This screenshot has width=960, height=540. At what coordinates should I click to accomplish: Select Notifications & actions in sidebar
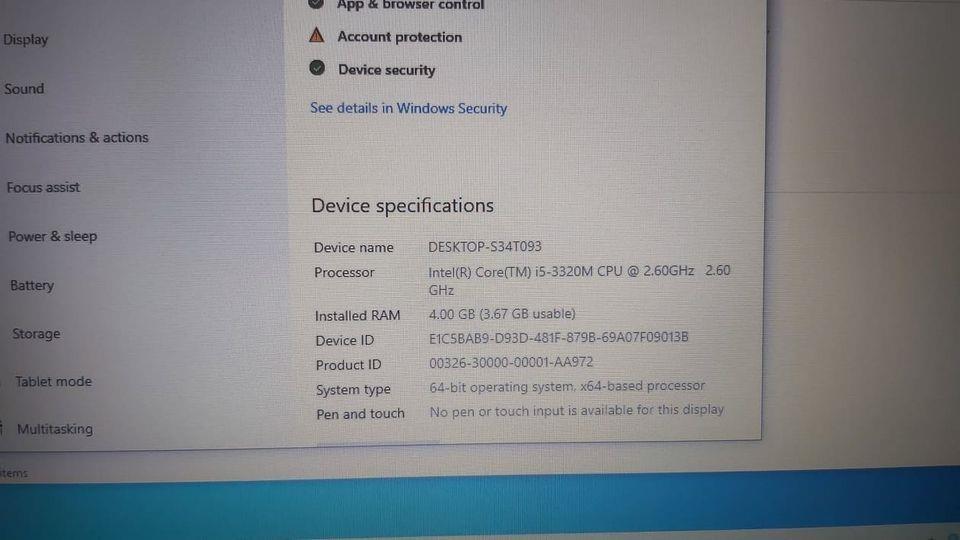[77, 138]
